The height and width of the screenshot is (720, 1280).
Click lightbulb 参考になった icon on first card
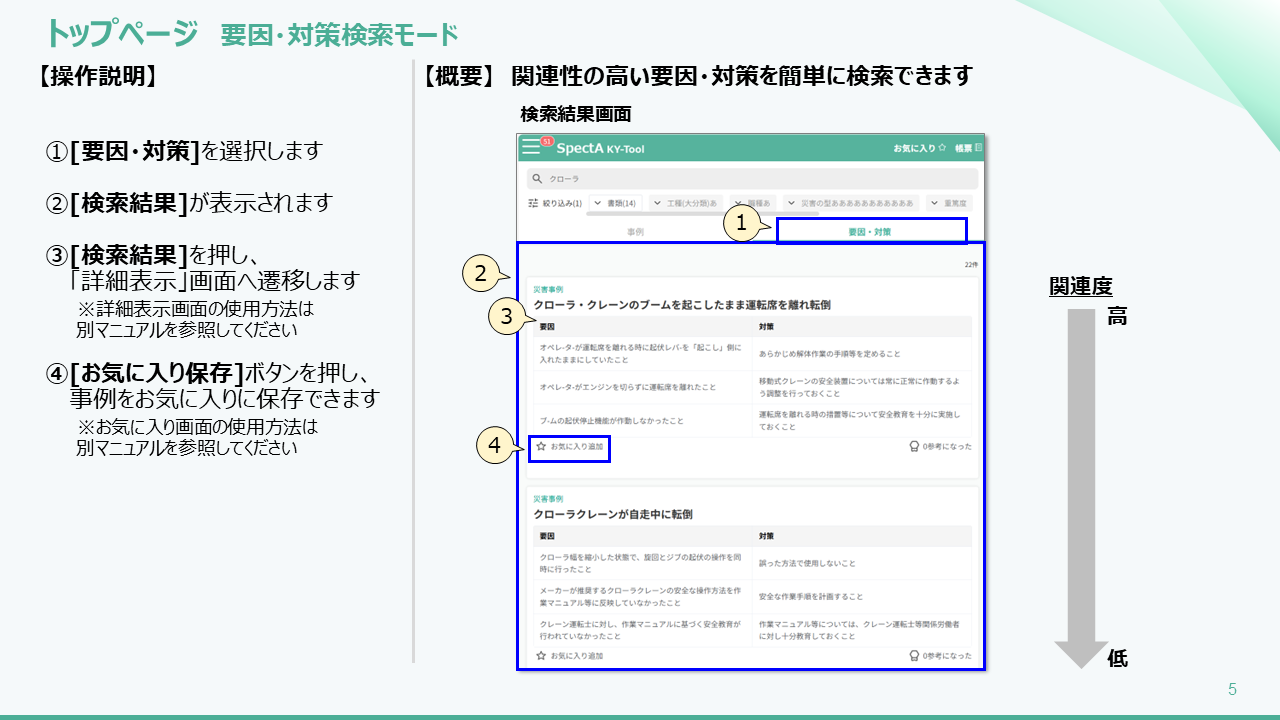click(x=914, y=447)
